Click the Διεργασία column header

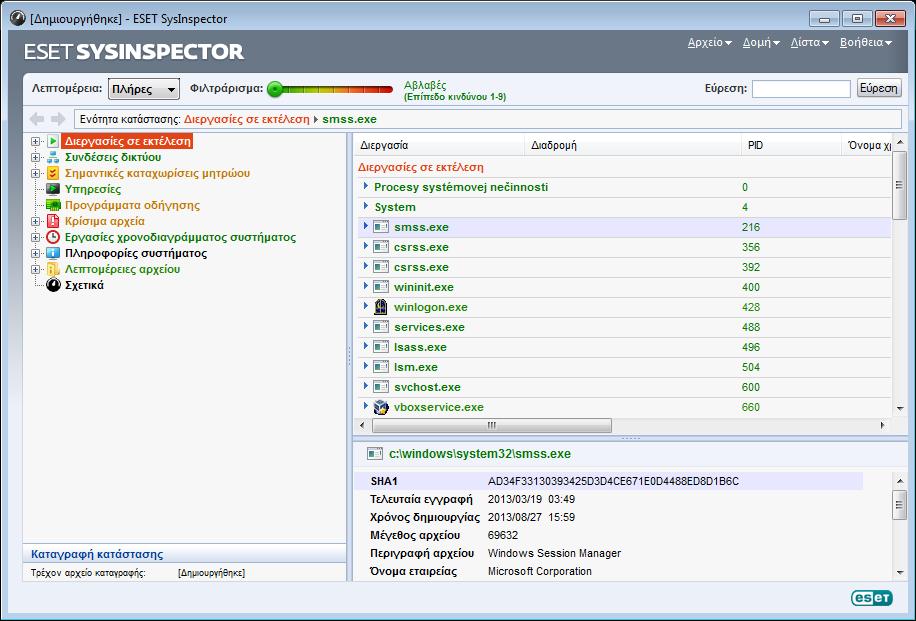coord(439,145)
